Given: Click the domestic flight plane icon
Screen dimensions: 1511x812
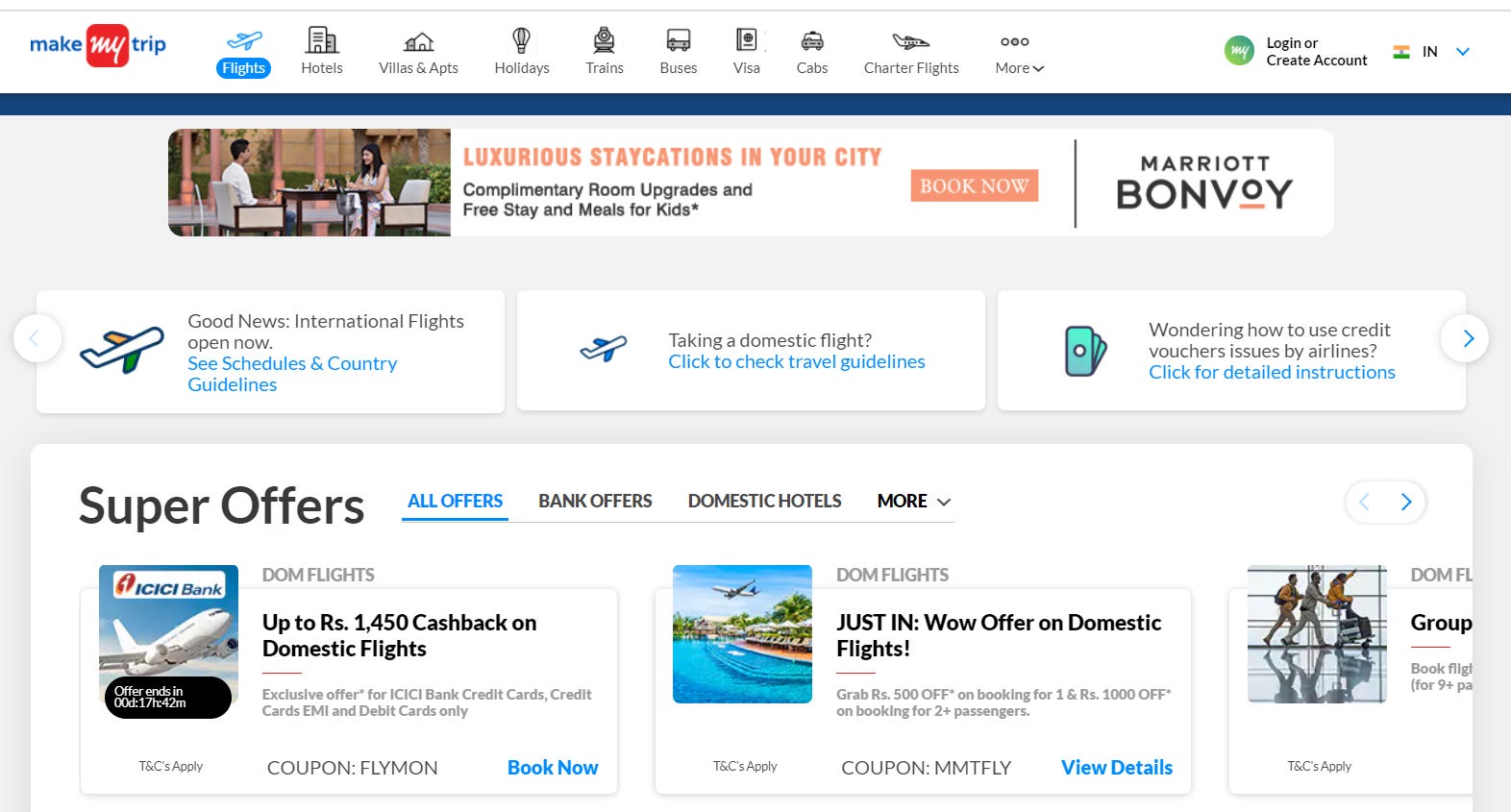Looking at the screenshot, I should (x=604, y=349).
